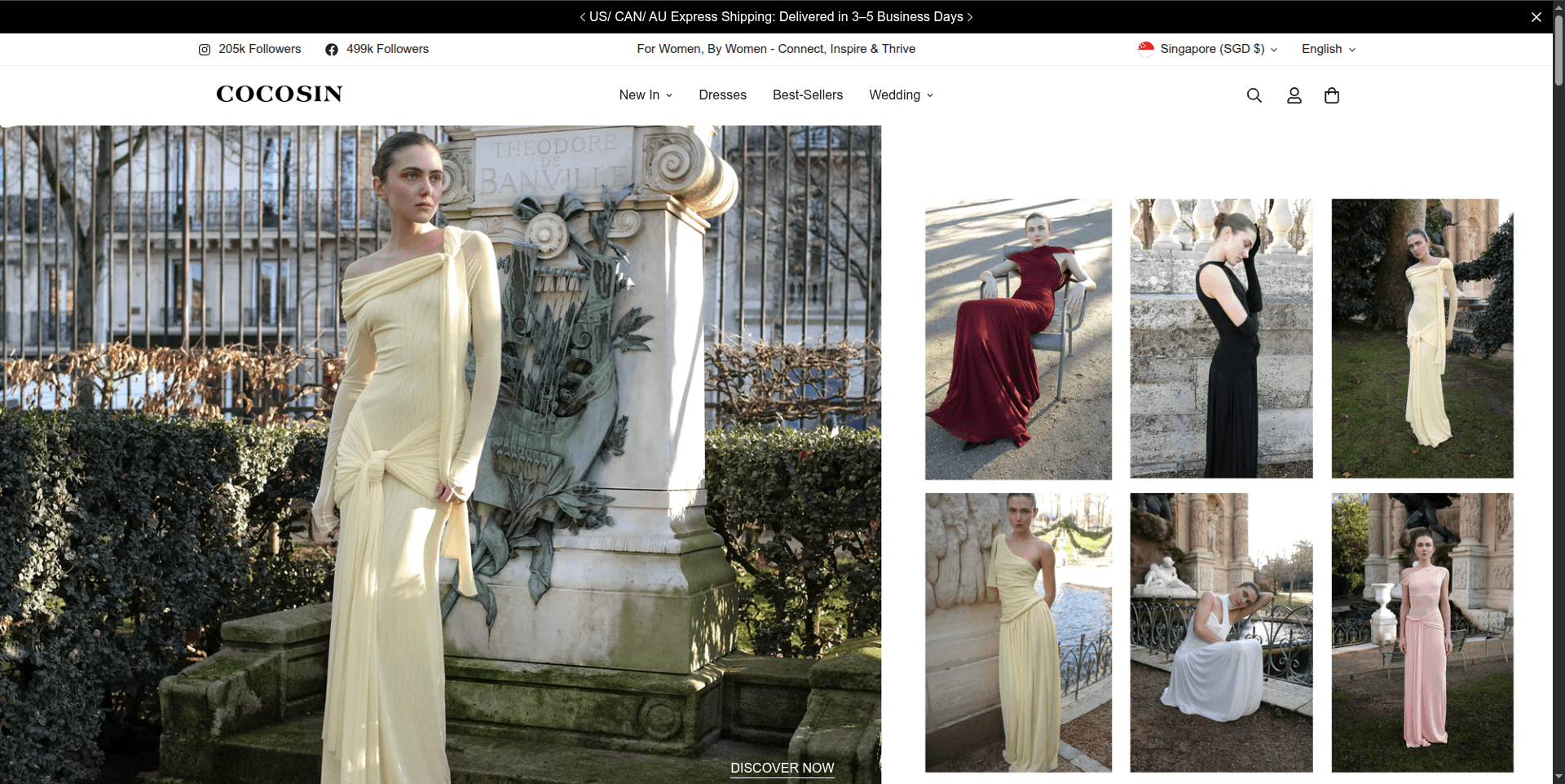Open the yellow one-shoulder dress photo
This screenshot has width=1565, height=784.
click(1018, 632)
